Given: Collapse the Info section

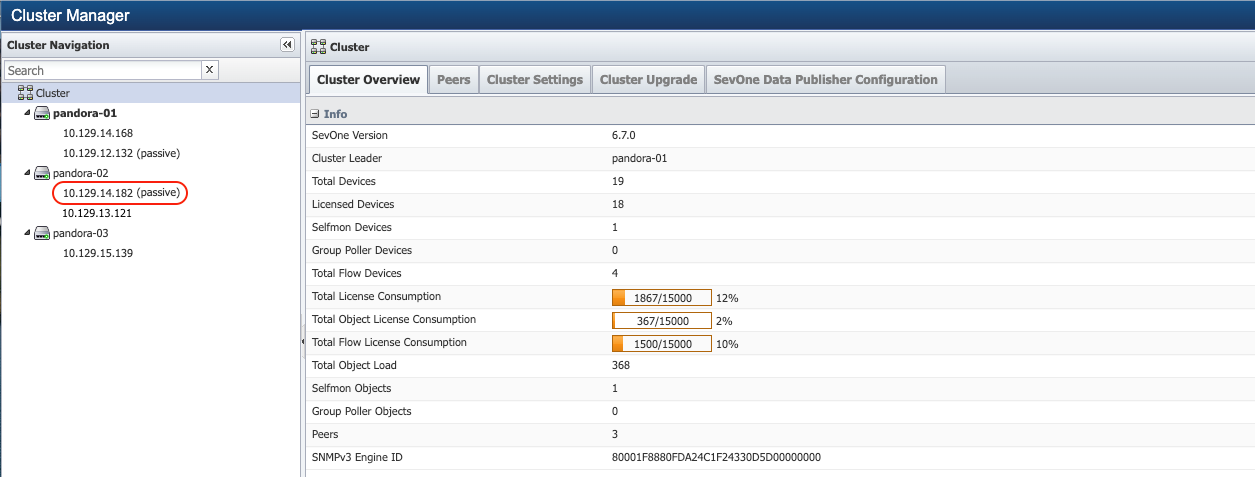Looking at the screenshot, I should coord(315,114).
